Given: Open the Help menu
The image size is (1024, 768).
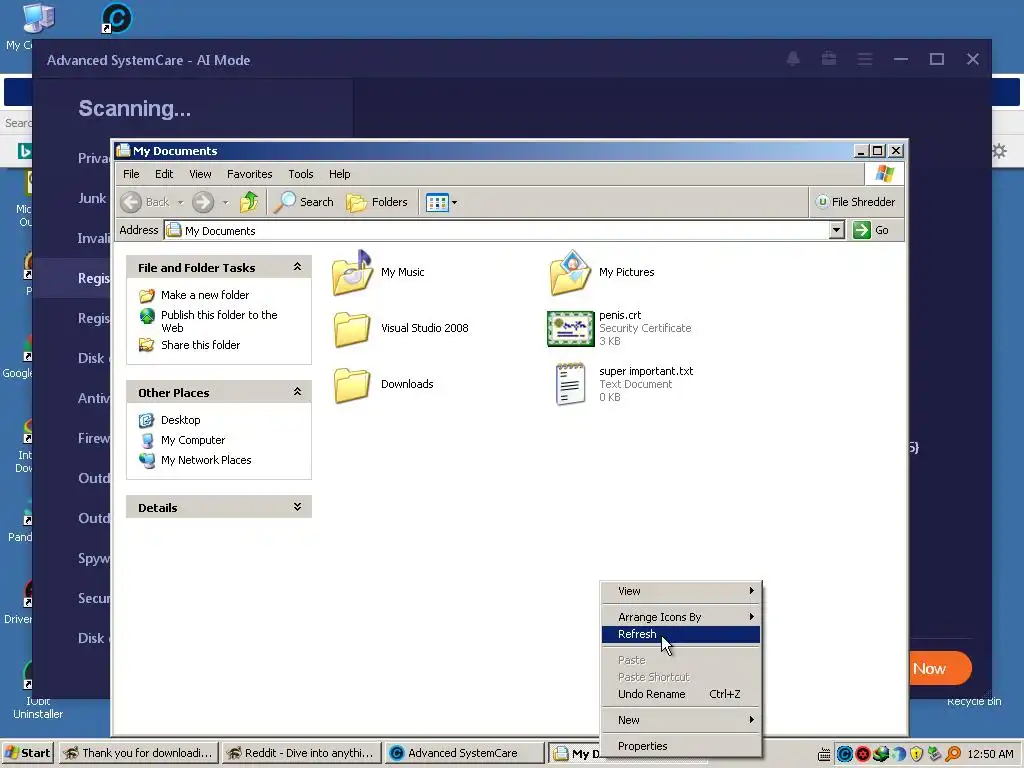Looking at the screenshot, I should [x=339, y=174].
